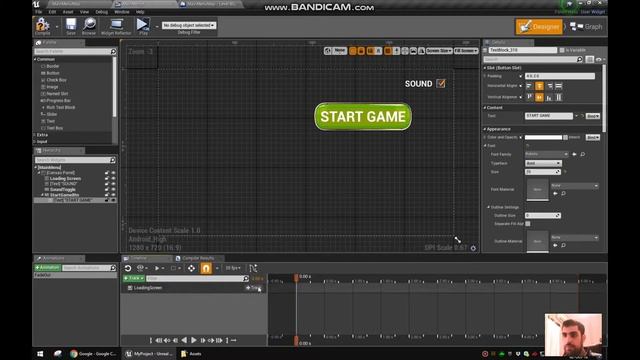Open the debug object filter dropdown

click(x=189, y=25)
